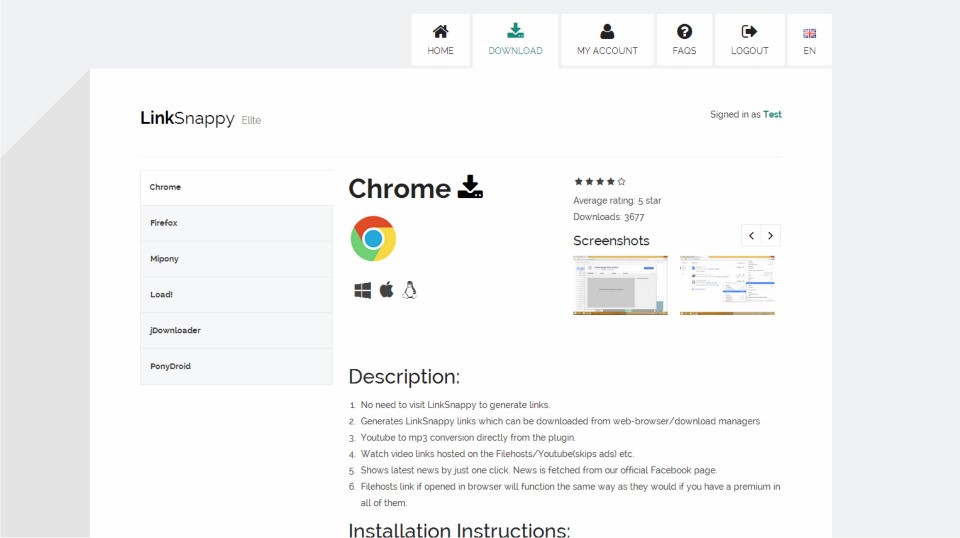The width and height of the screenshot is (960, 538).
Task: Click the Linux penguin icon
Action: [409, 290]
